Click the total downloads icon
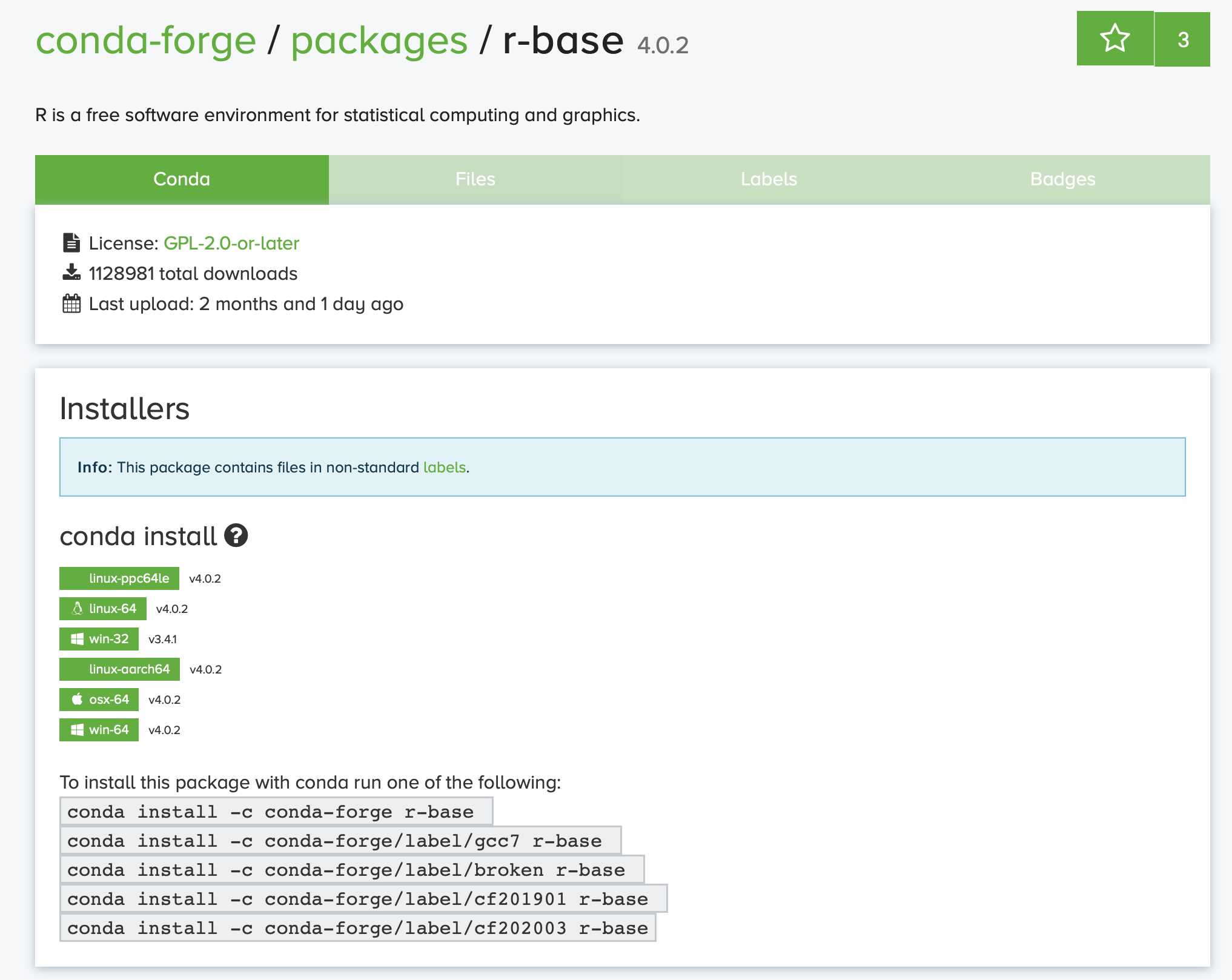The width and height of the screenshot is (1232, 980). point(71,273)
